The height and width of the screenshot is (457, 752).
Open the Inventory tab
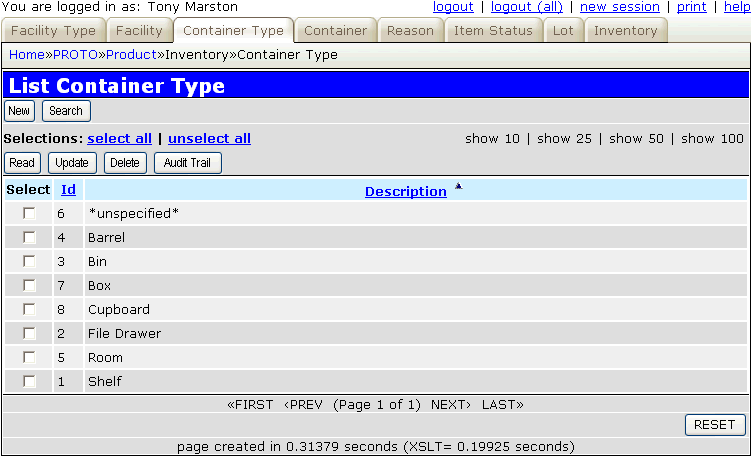pyautogui.click(x=625, y=31)
